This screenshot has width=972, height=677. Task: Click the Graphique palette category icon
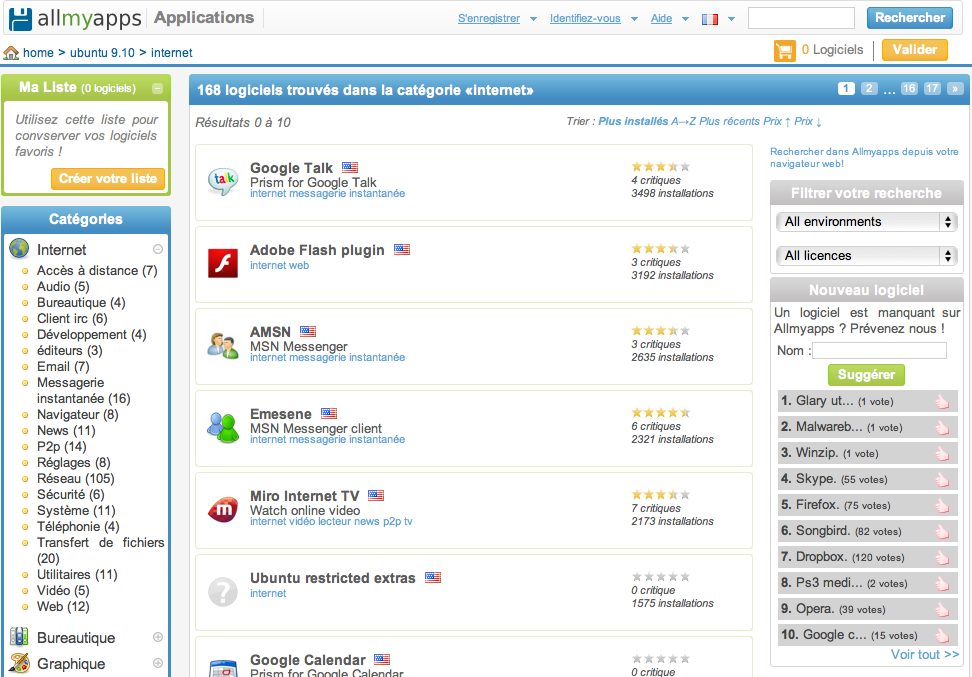click(19, 663)
